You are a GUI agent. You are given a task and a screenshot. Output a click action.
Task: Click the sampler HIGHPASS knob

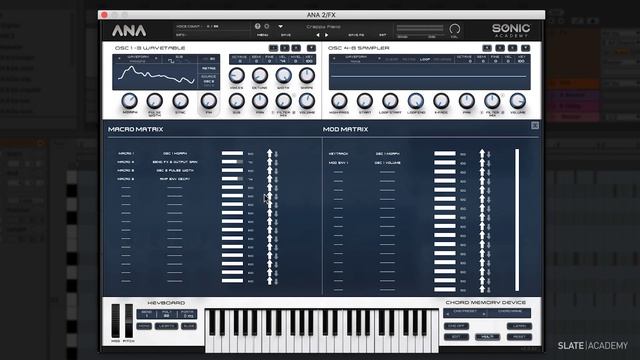click(339, 100)
